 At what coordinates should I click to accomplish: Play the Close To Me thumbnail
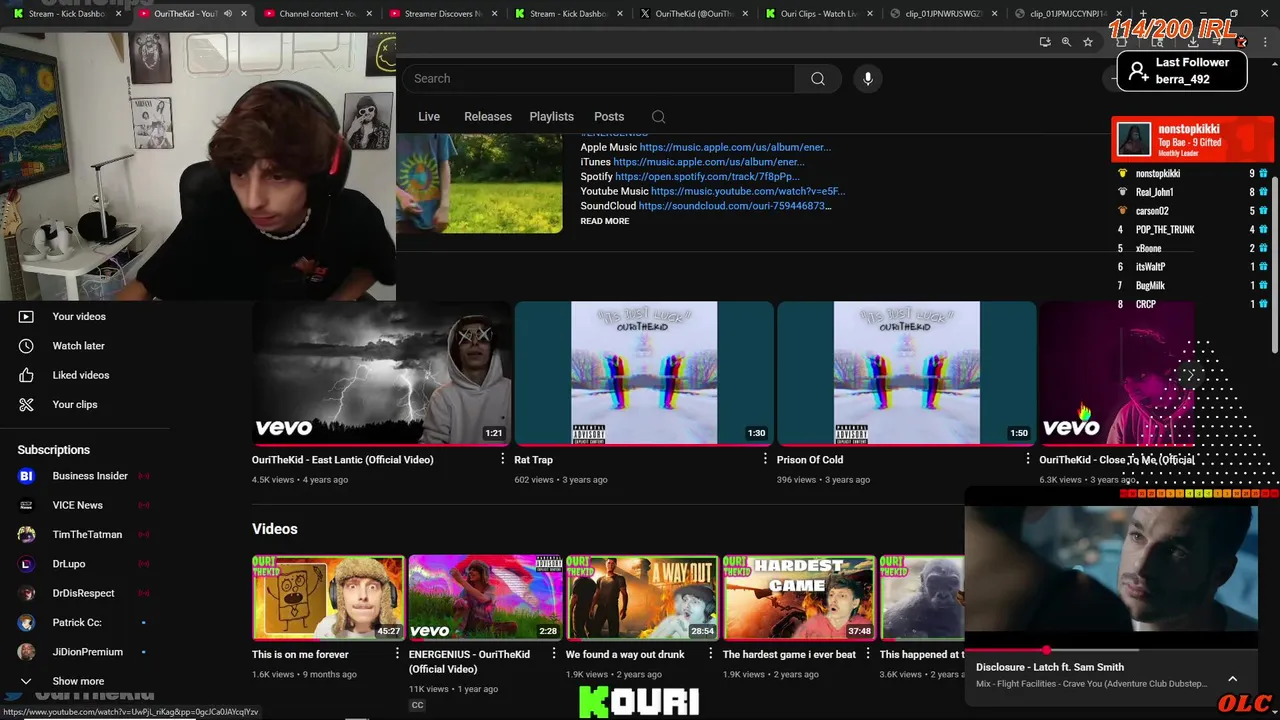pos(1115,373)
